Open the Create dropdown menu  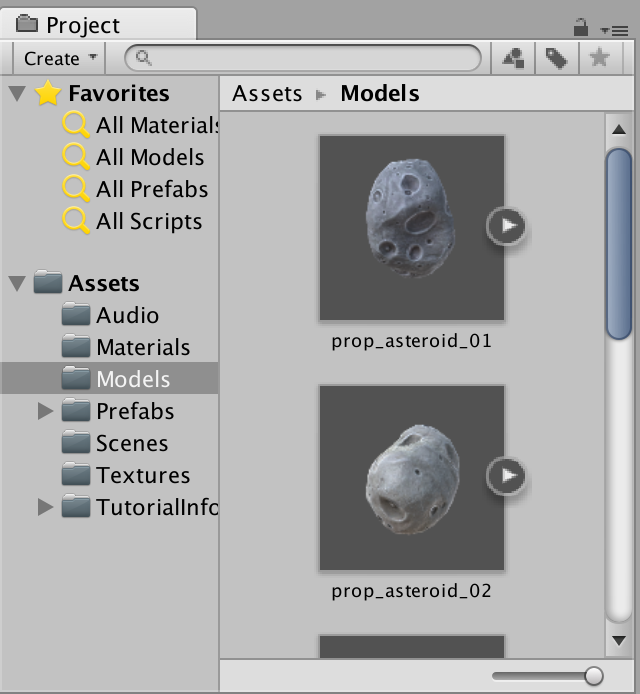click(60, 58)
